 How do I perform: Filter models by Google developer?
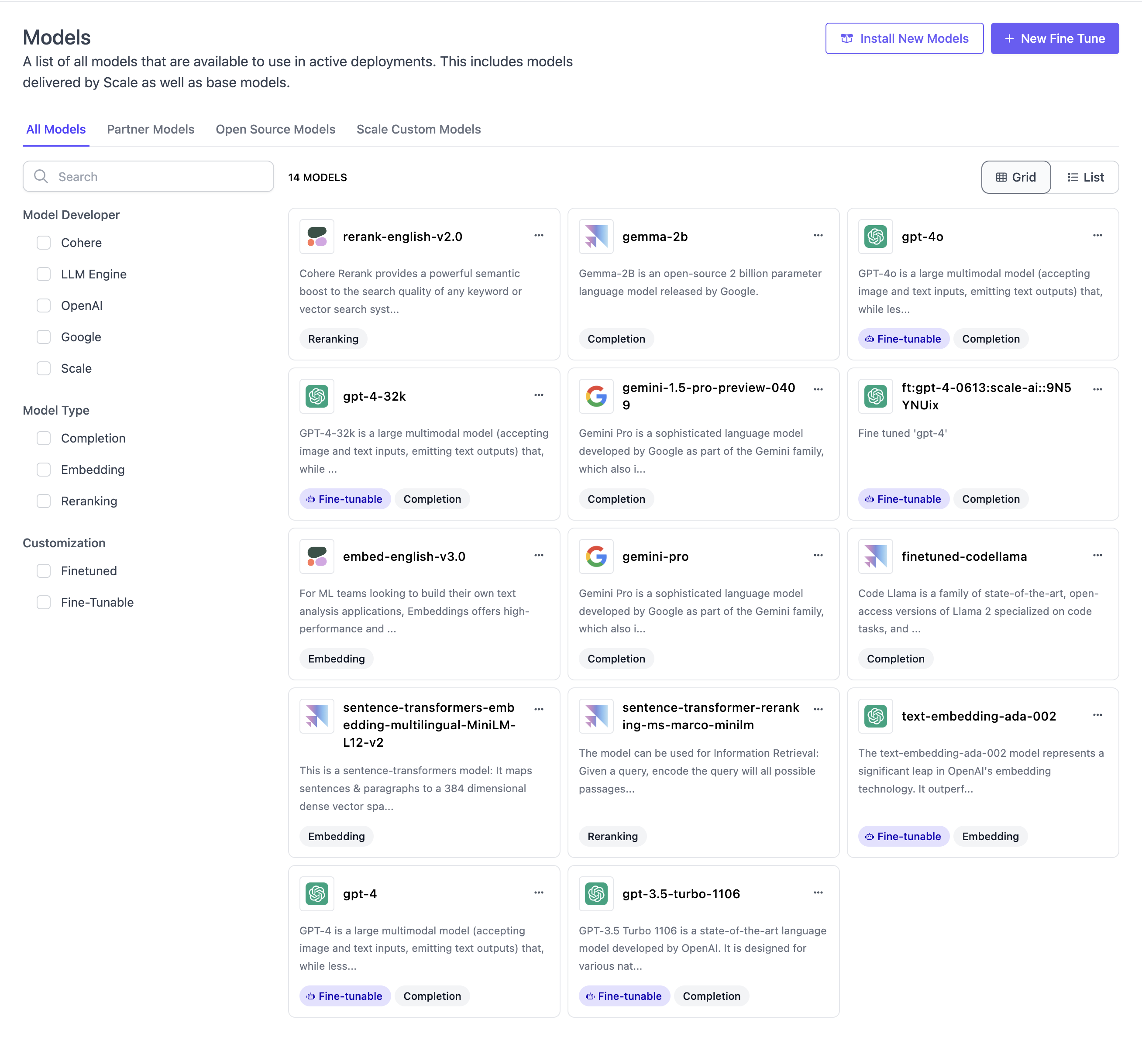click(x=44, y=337)
